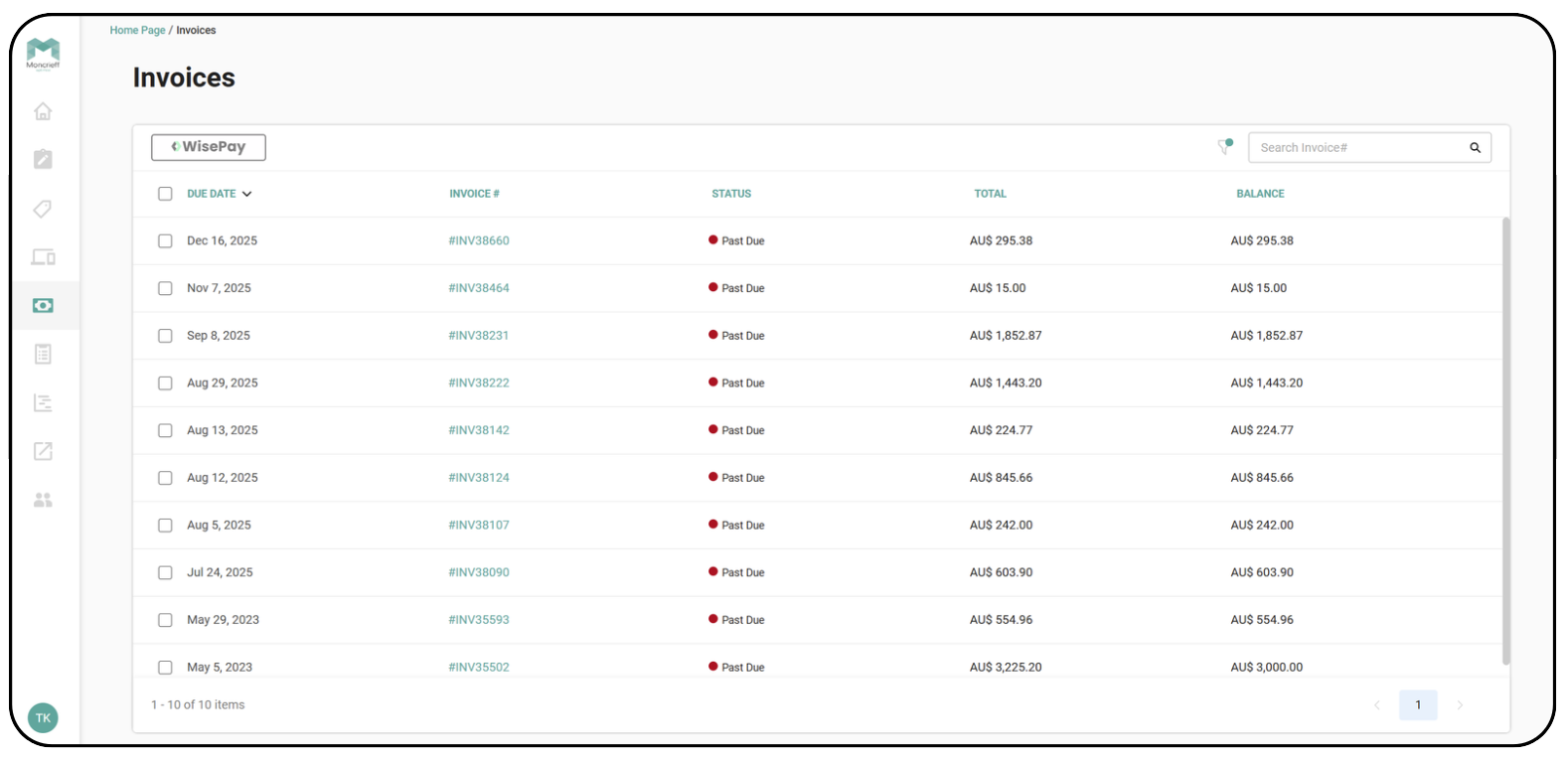Go to next page arrow

click(1460, 705)
